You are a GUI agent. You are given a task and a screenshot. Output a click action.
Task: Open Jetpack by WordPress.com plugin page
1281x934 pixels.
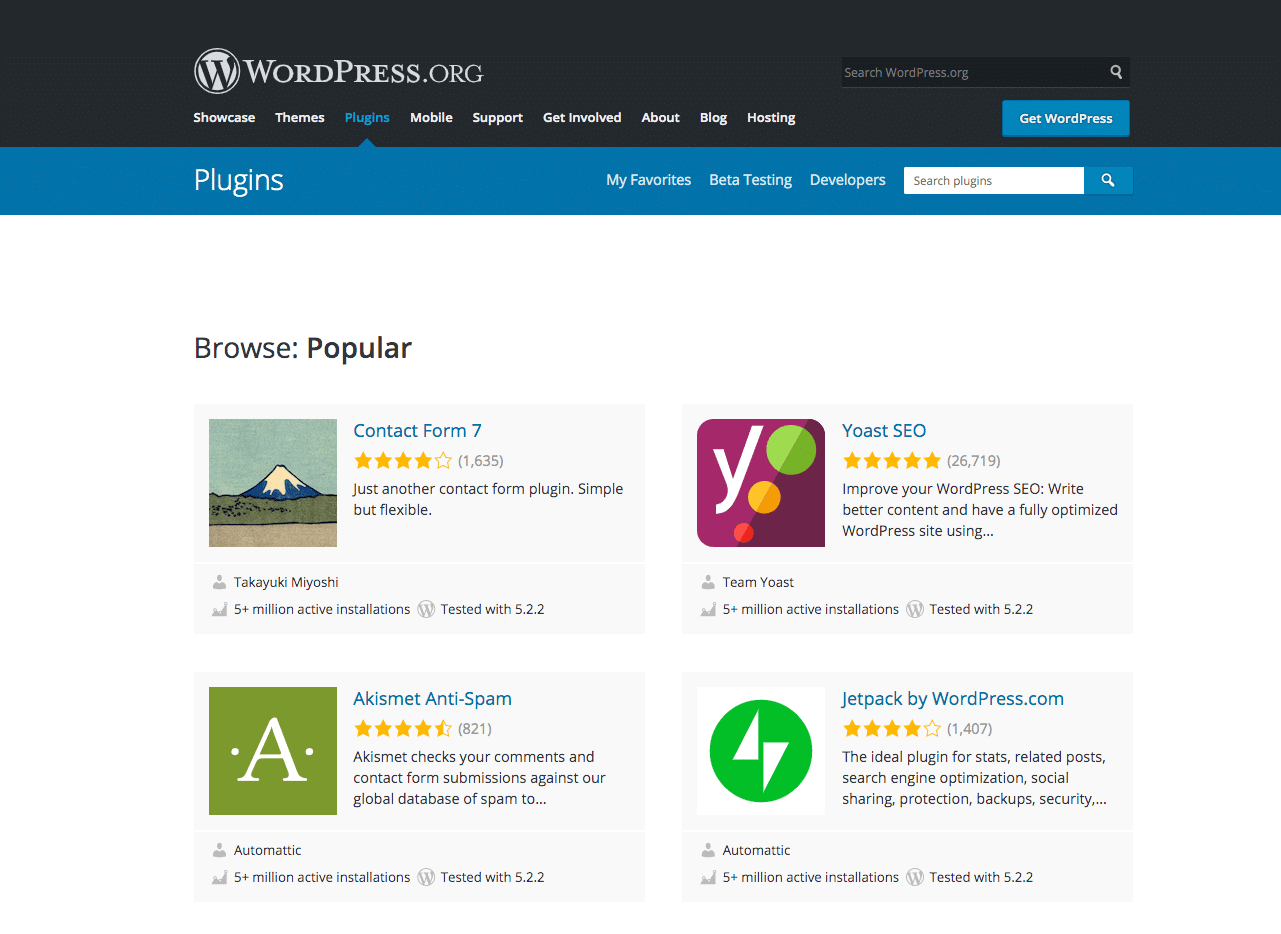(952, 698)
